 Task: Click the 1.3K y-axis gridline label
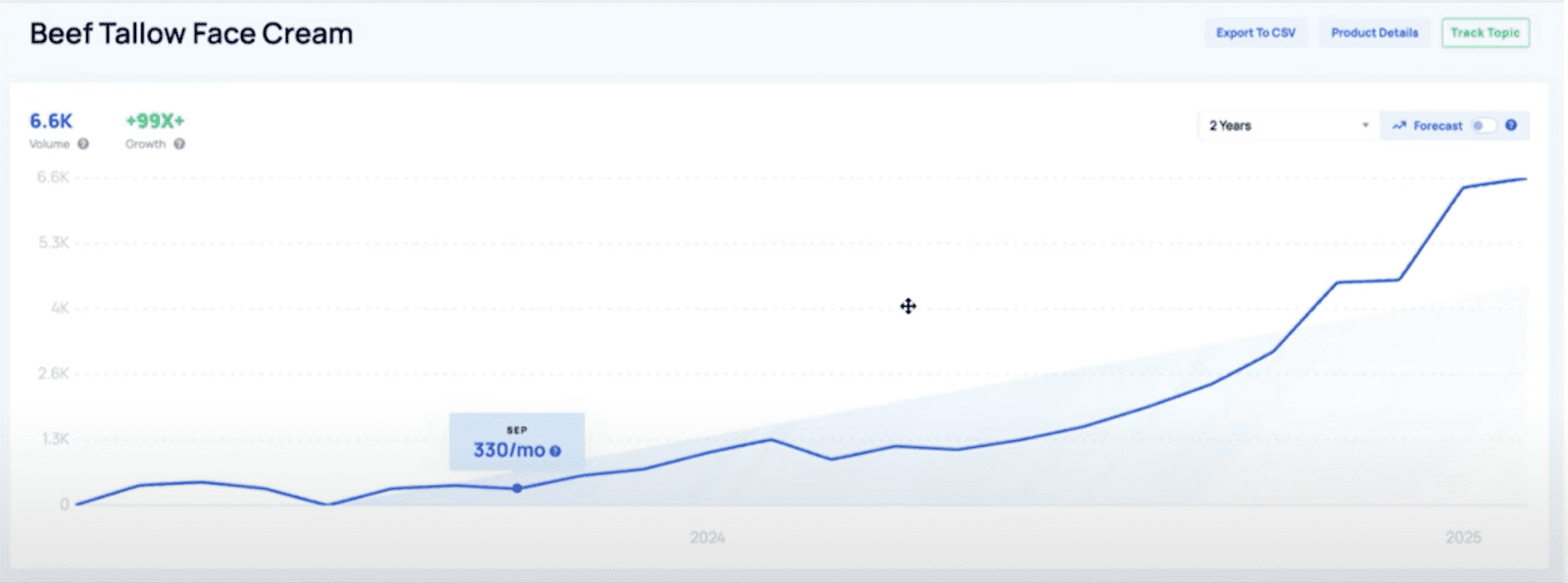coord(55,439)
